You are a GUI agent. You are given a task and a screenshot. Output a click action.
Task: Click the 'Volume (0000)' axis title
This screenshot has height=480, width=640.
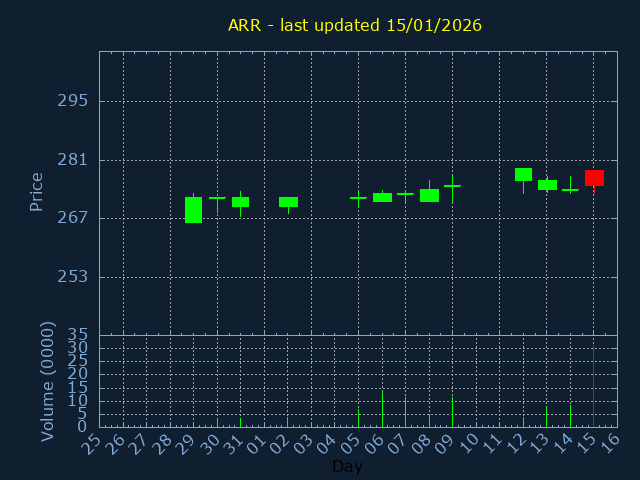[47, 381]
